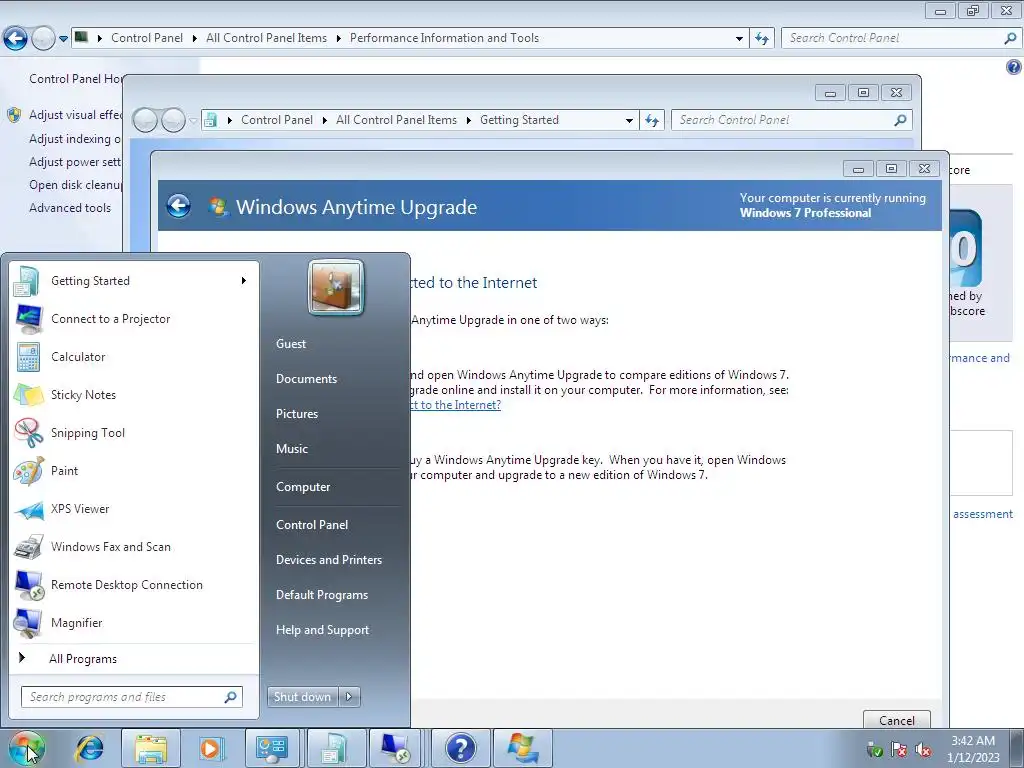Click Getting Started breadcrumb in address bar

519,120
